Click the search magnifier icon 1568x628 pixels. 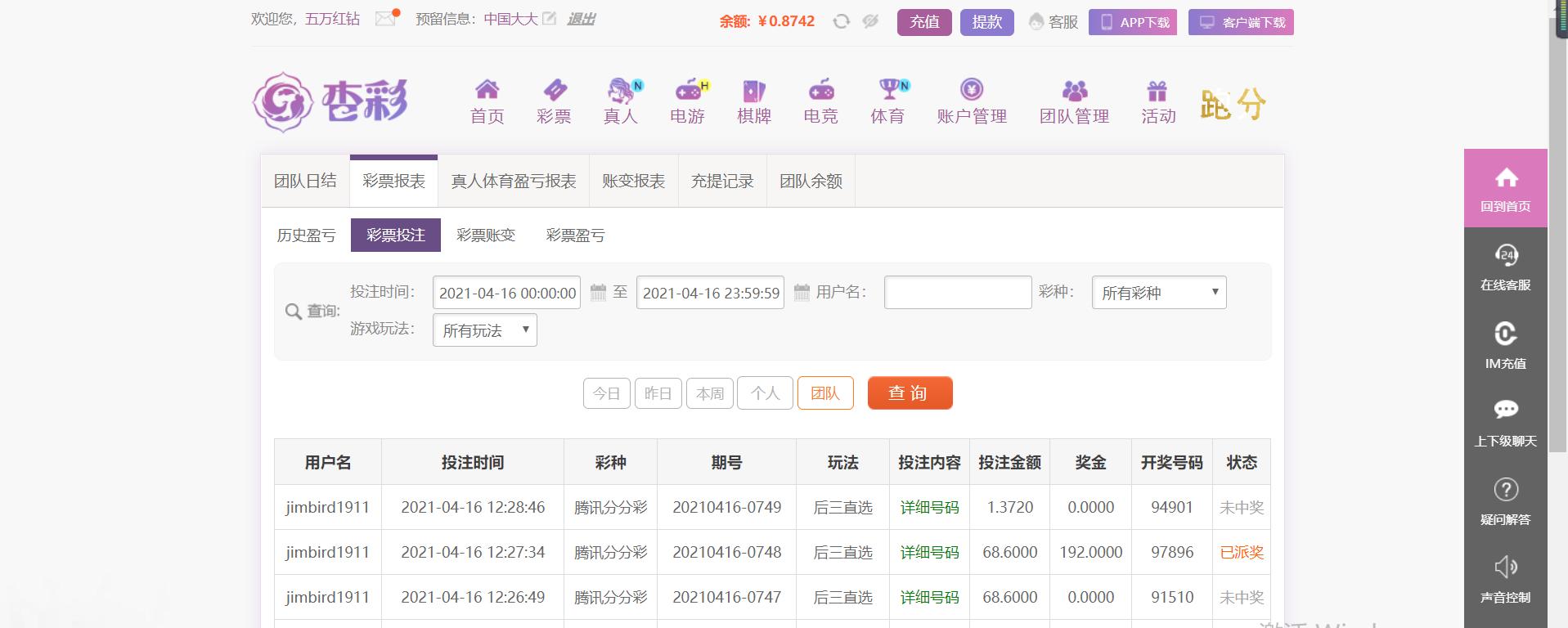pos(294,312)
